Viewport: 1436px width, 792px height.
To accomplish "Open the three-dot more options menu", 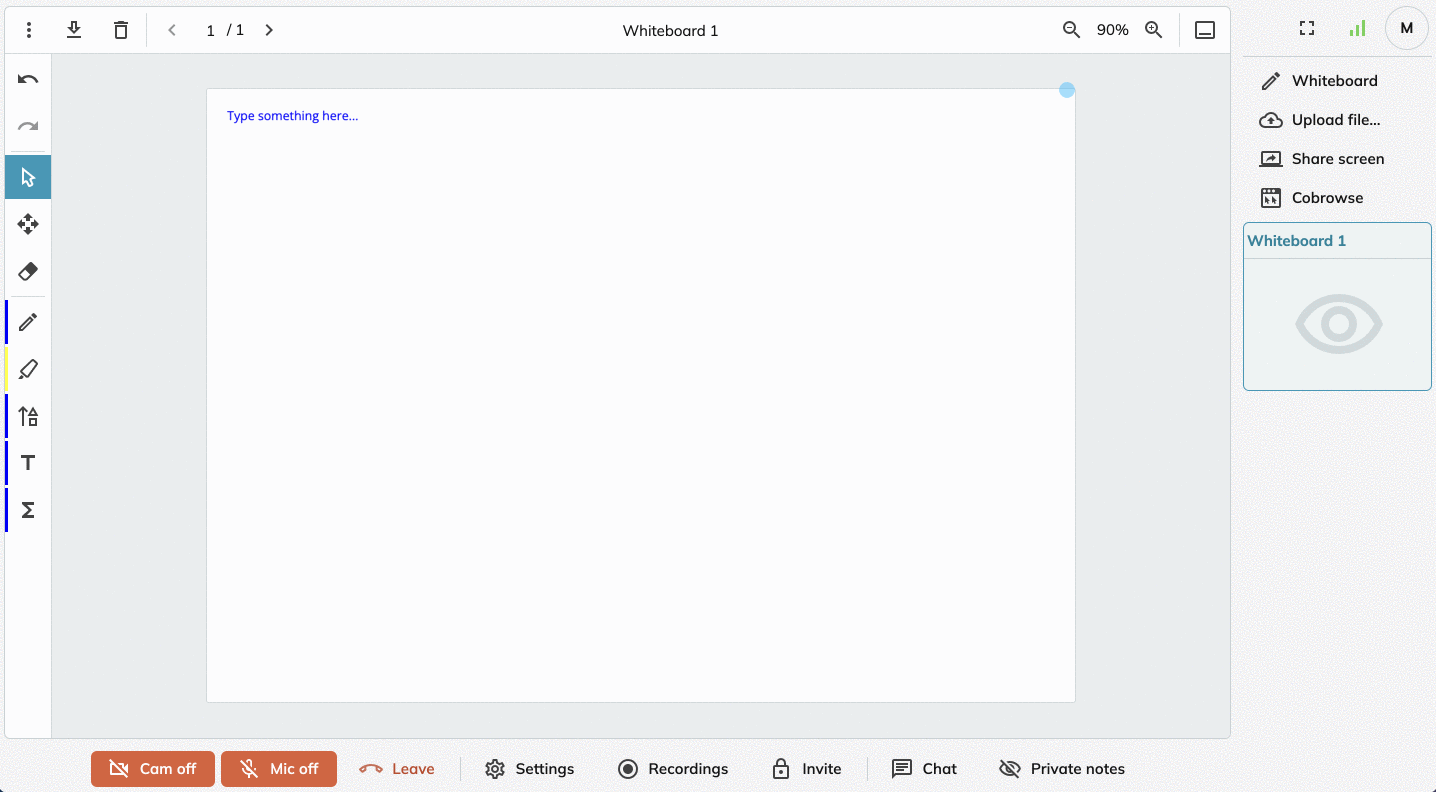I will pyautogui.click(x=29, y=30).
